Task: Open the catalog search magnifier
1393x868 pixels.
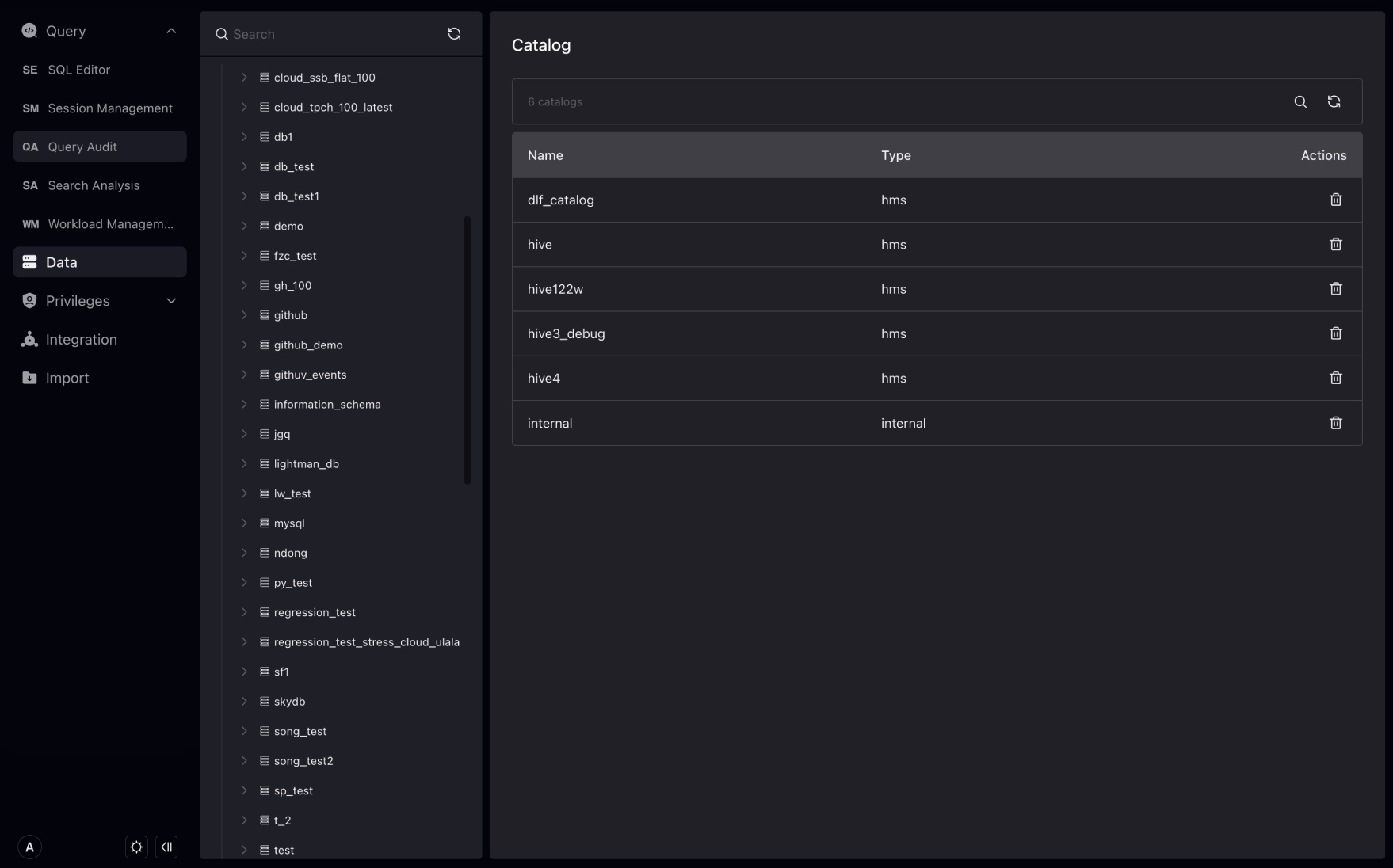Action: pos(1300,101)
